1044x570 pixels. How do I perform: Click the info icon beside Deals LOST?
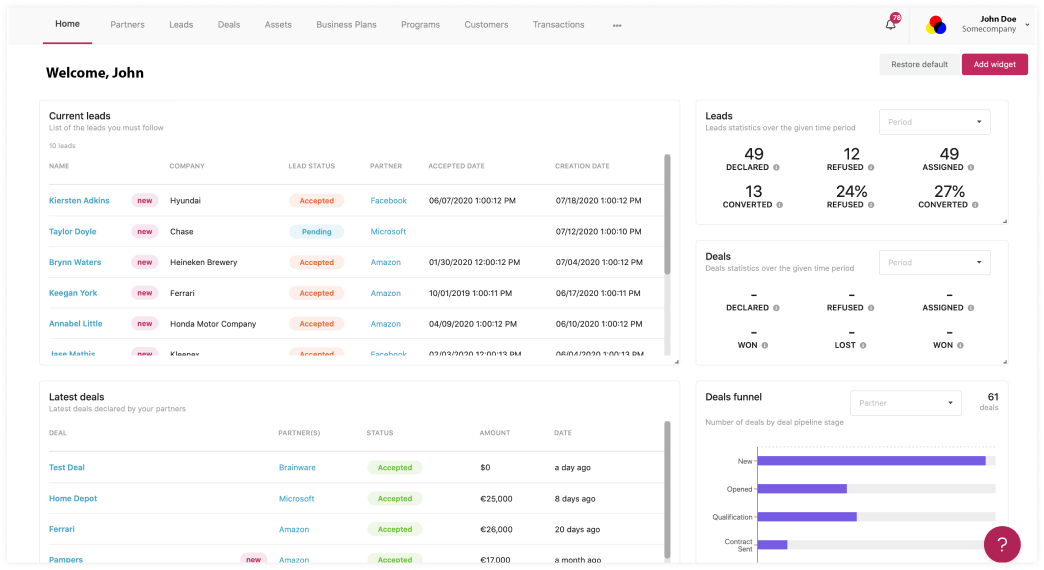point(863,346)
